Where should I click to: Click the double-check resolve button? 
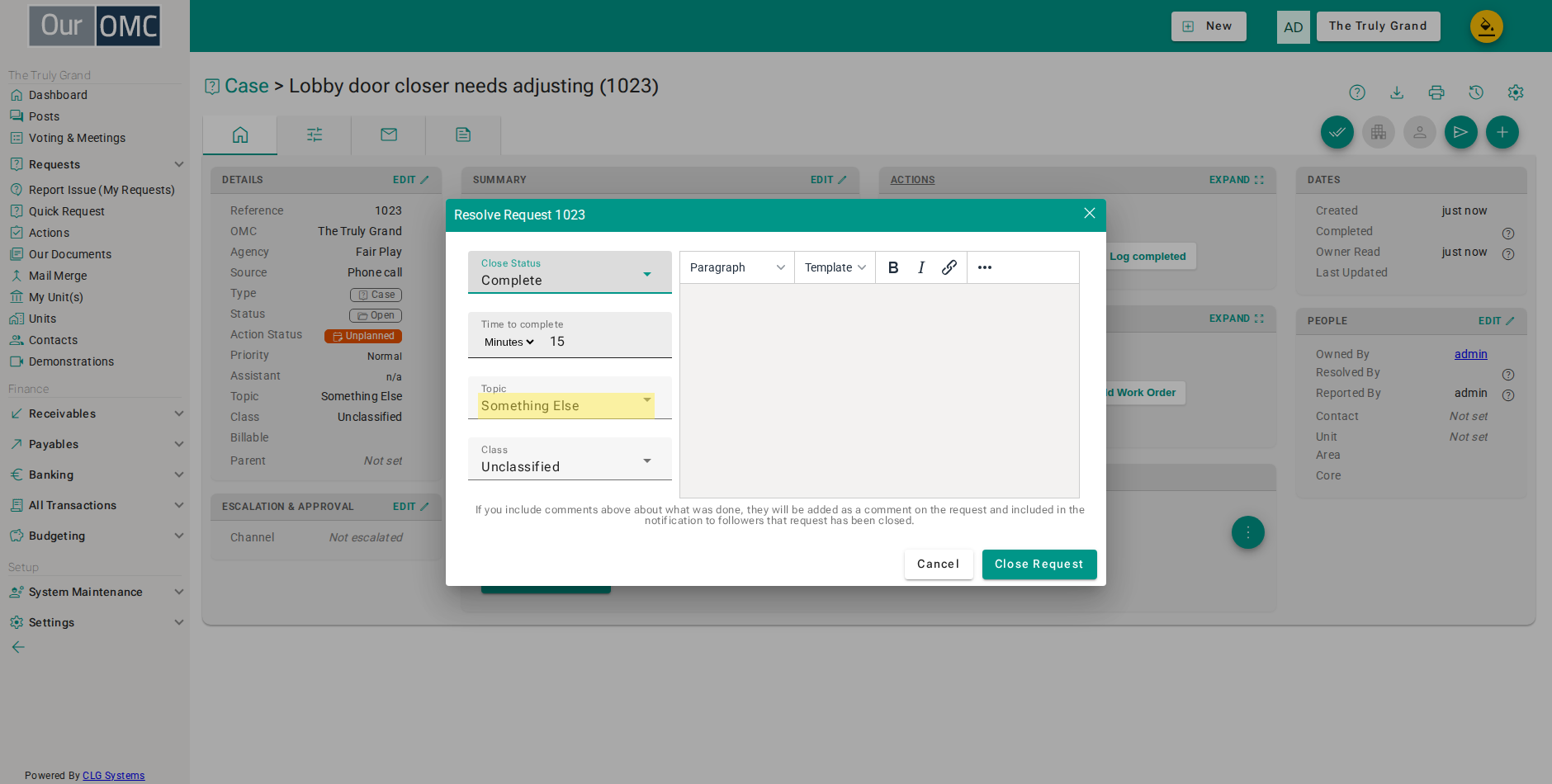click(1337, 132)
